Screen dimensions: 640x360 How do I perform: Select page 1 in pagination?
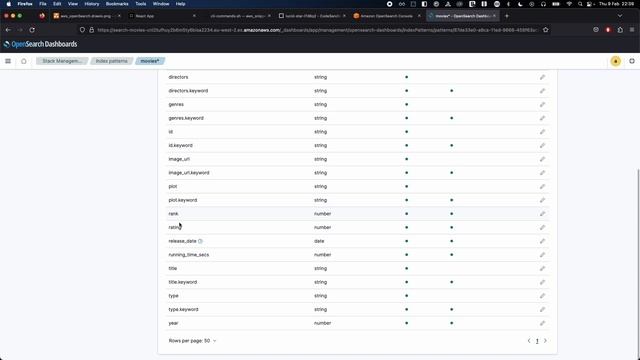tap(537, 341)
